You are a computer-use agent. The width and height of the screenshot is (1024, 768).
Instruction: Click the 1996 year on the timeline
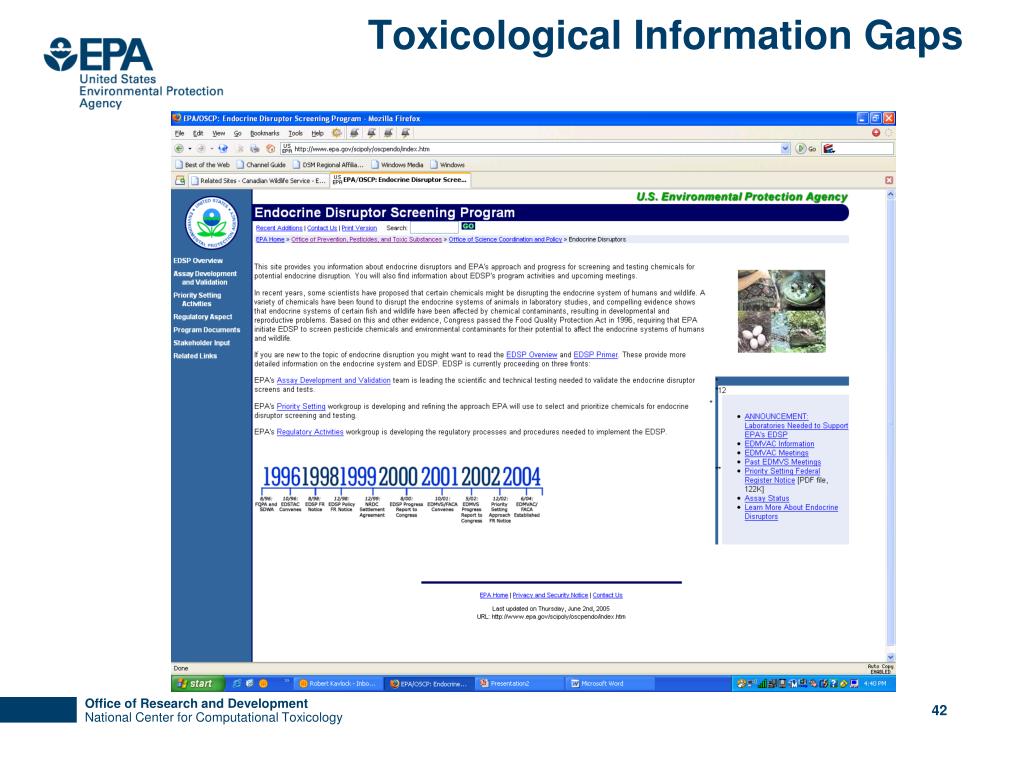pos(281,477)
